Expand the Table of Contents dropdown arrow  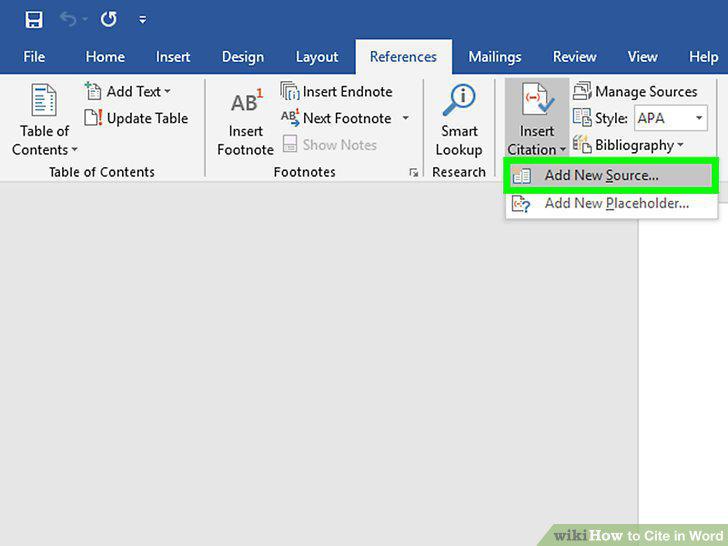click(74, 150)
